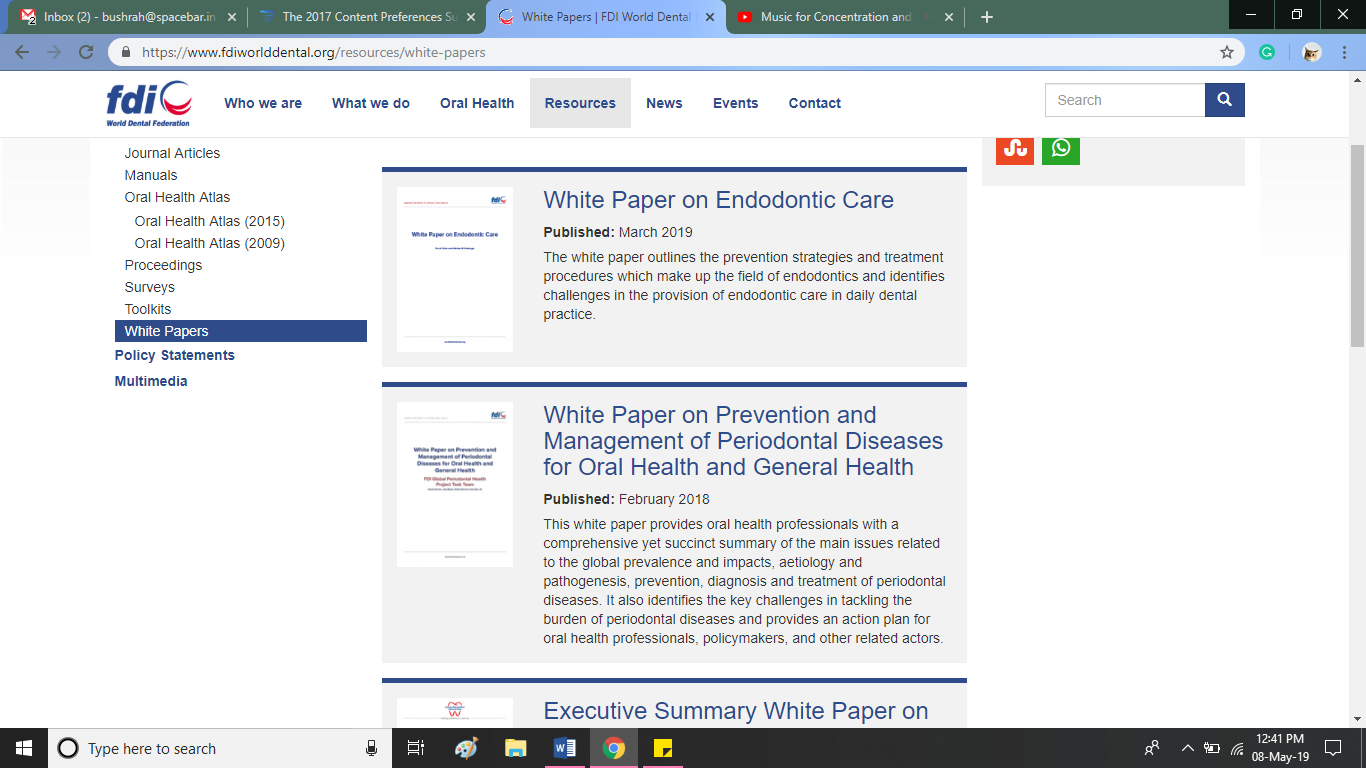1366x768 pixels.
Task: Open the Grammarly extension icon
Action: [1267, 52]
